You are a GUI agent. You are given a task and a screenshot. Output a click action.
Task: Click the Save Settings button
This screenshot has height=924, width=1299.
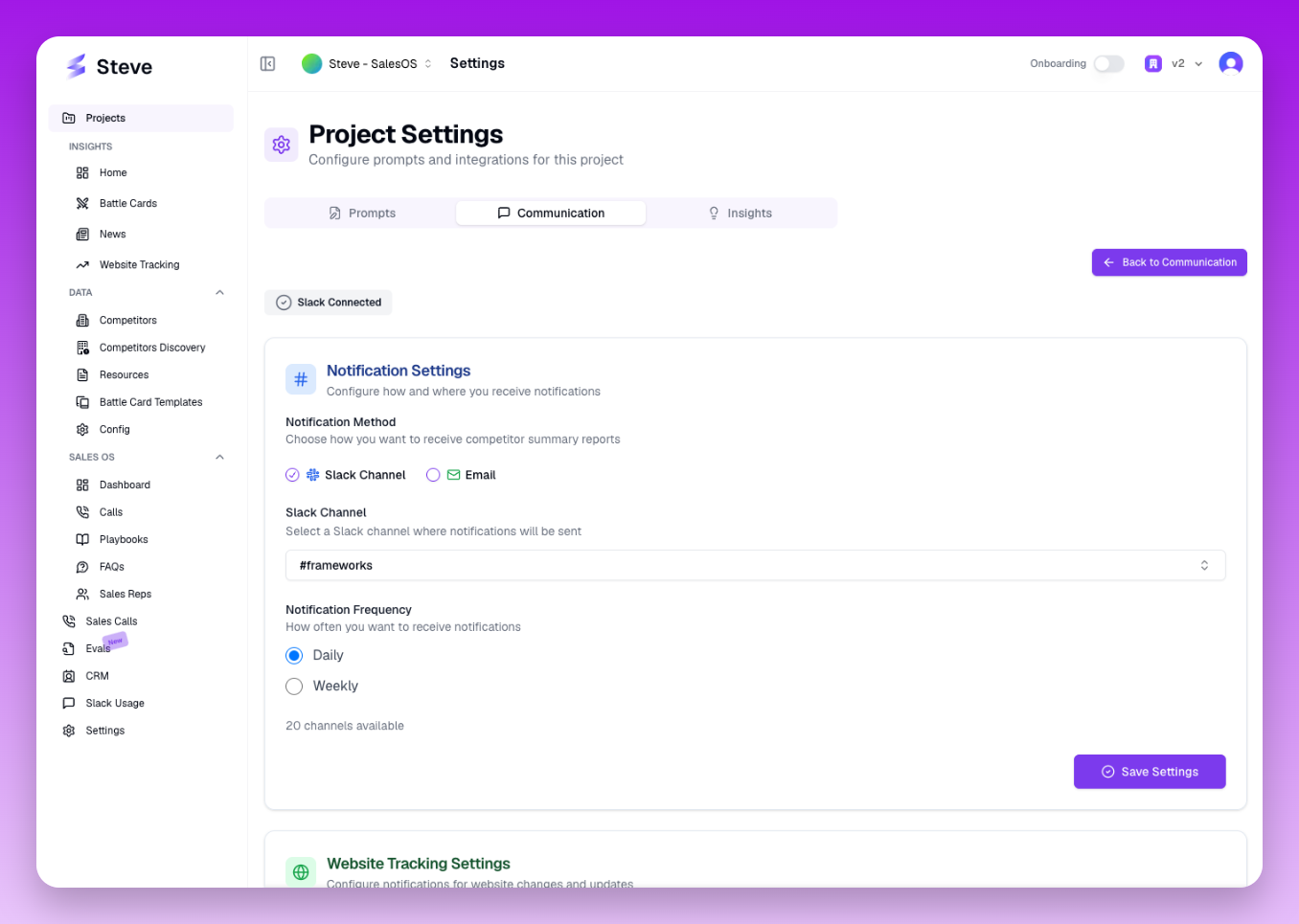tap(1149, 772)
